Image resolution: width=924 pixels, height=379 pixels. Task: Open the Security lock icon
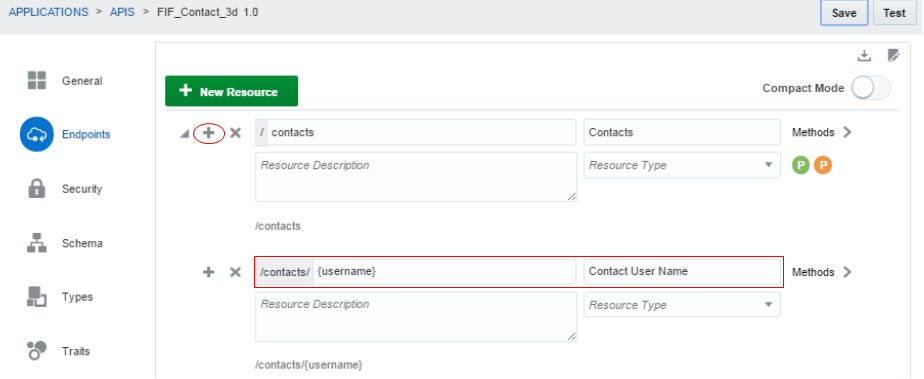[37, 189]
